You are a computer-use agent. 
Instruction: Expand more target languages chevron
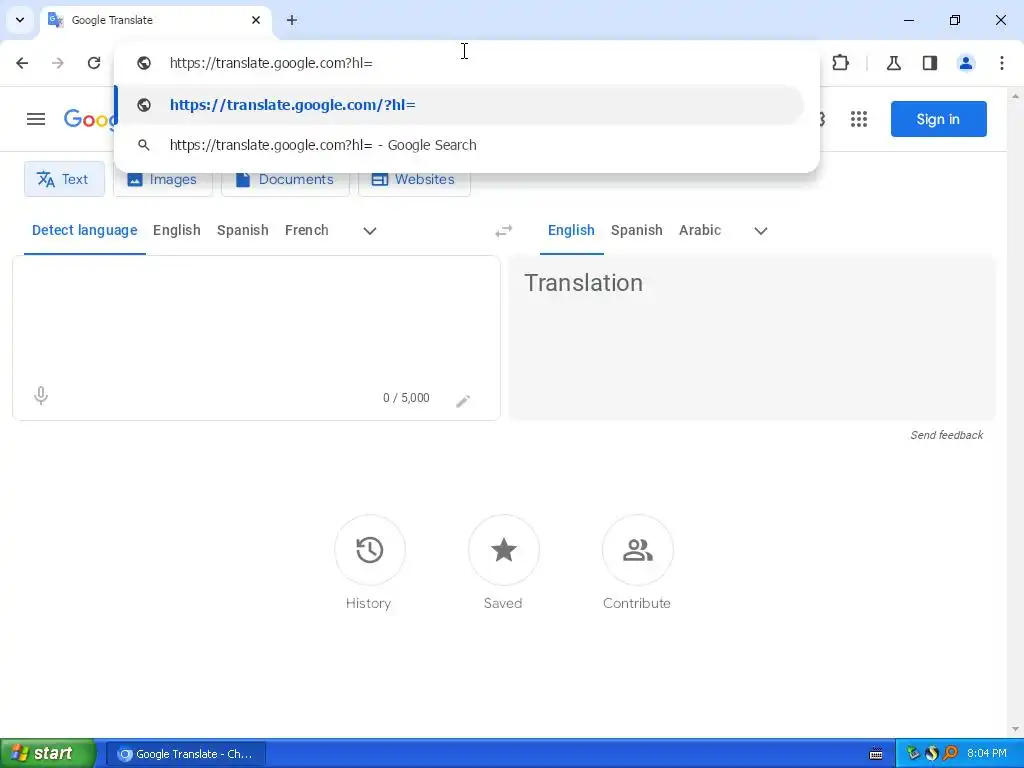761,231
